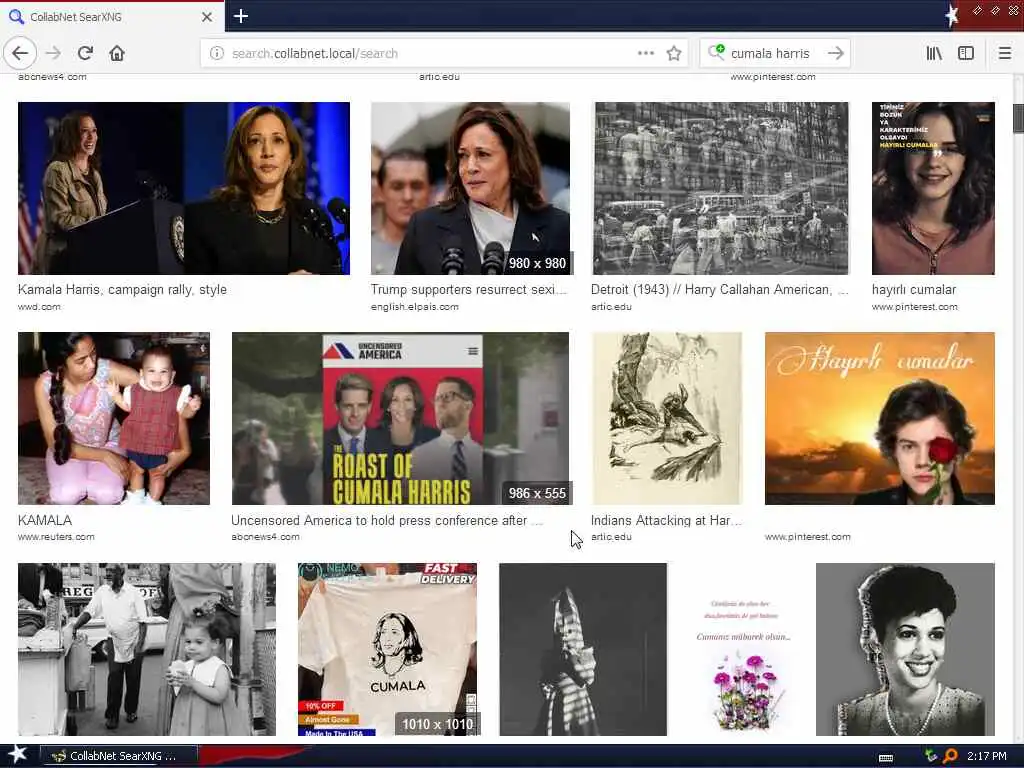Open the street vendor child photo
Image resolution: width=1024 pixels, height=768 pixels.
click(147, 649)
